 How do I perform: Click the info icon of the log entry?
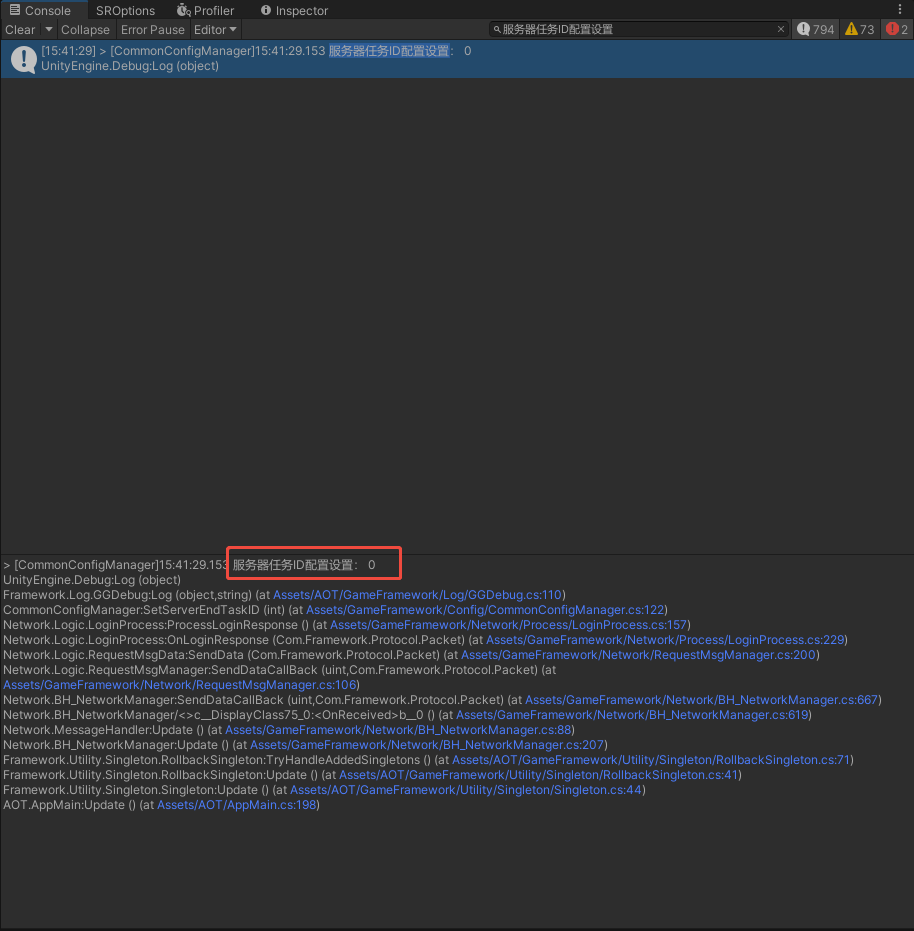(x=24, y=59)
